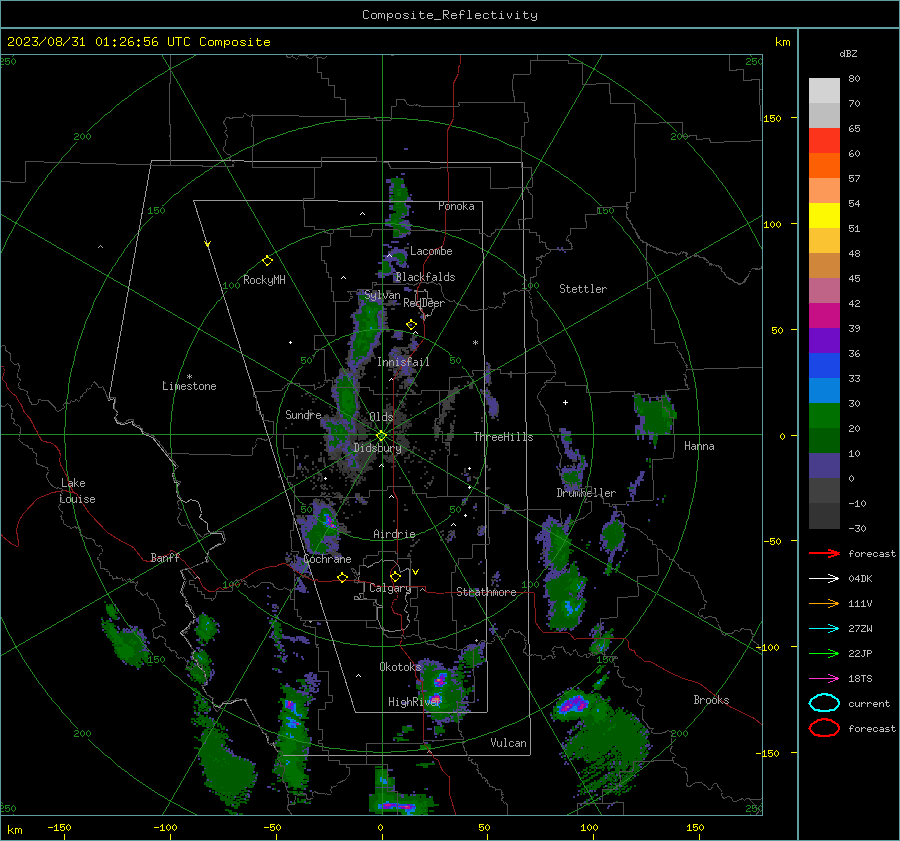The height and width of the screenshot is (841, 900).
Task: Select the Vulcan label
Action: point(508,743)
